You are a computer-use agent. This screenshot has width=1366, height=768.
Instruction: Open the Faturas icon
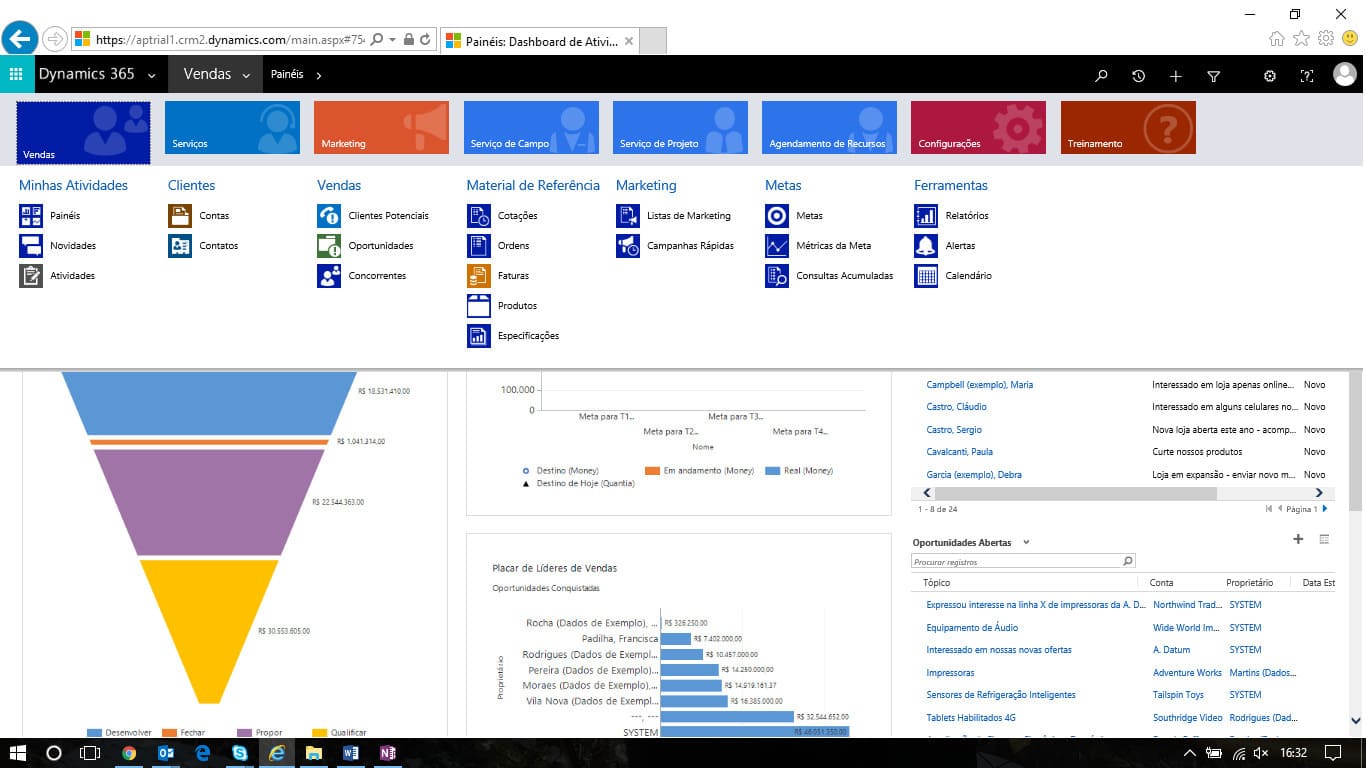coord(479,276)
